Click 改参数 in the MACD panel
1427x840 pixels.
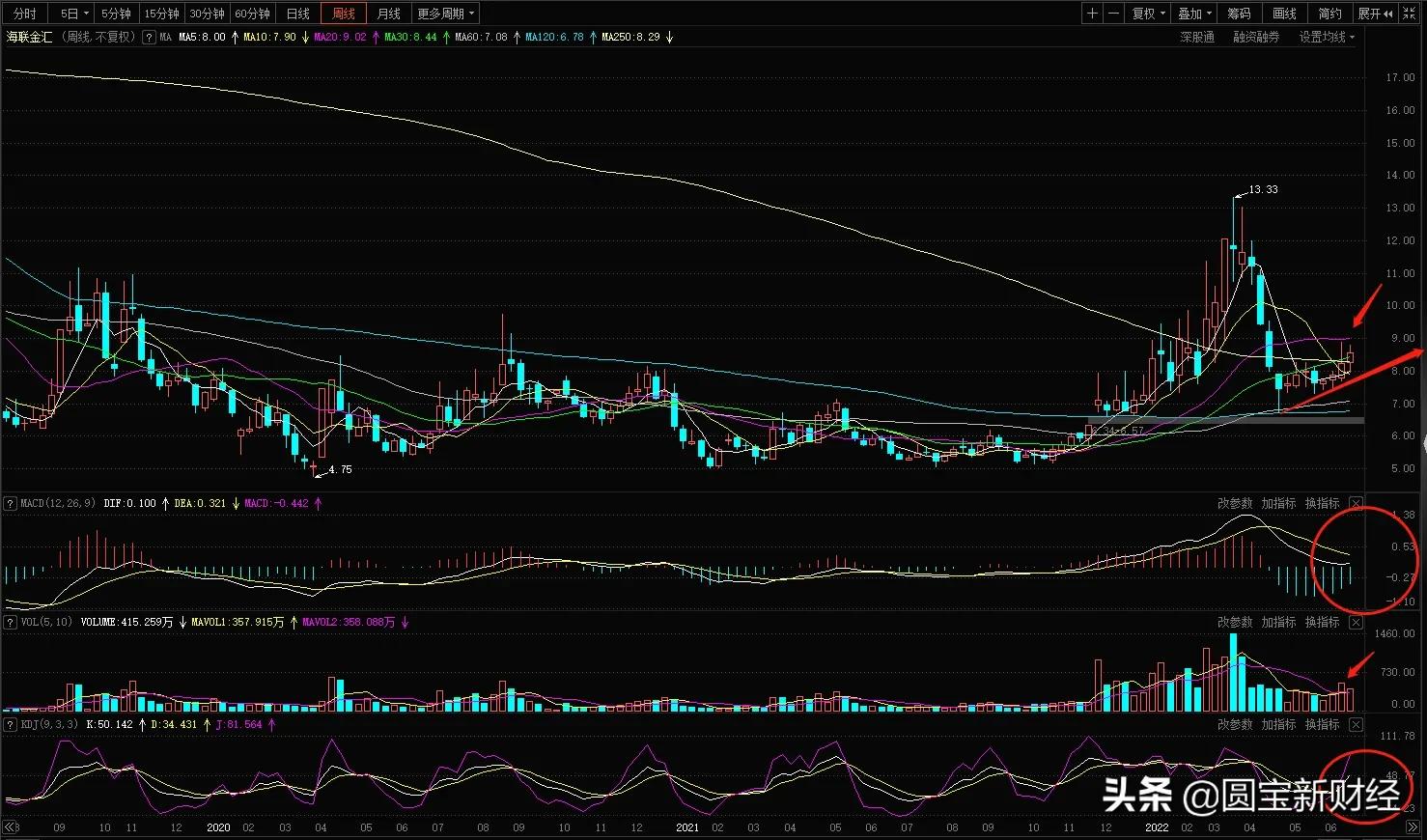click(1234, 503)
